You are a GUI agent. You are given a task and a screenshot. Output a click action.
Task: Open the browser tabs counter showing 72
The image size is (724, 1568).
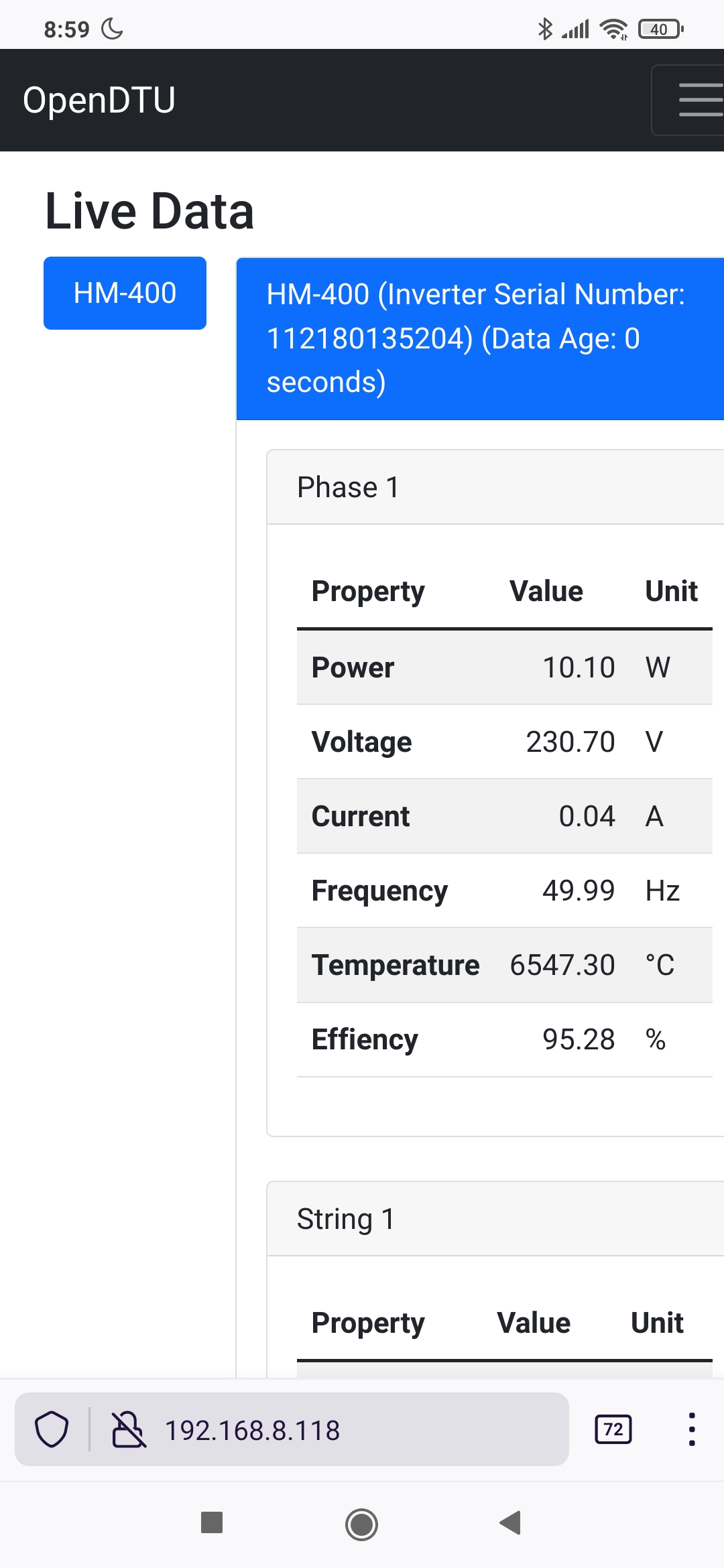click(x=613, y=1429)
